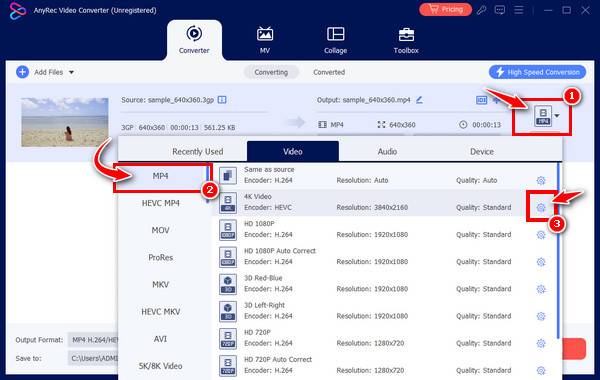Click the Save to path field
Screen dimensions: 600x380
pos(94,358)
